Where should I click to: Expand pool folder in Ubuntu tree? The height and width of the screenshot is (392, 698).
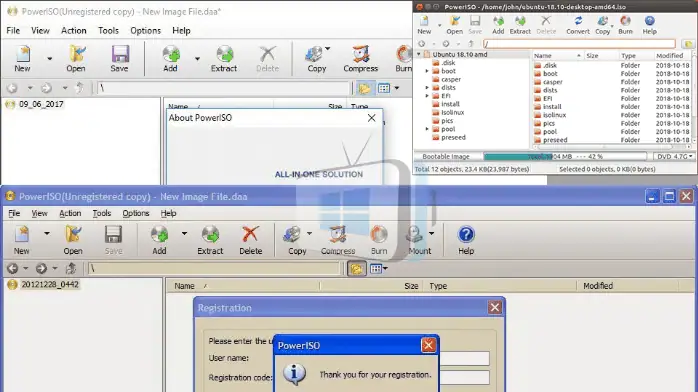tap(427, 129)
